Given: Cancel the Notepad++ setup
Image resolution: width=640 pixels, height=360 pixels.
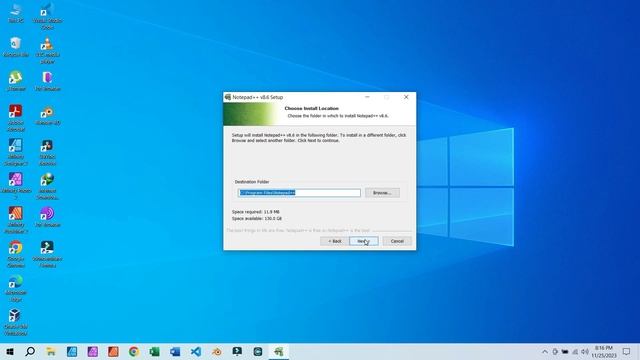Looking at the screenshot, I should coord(397,241).
